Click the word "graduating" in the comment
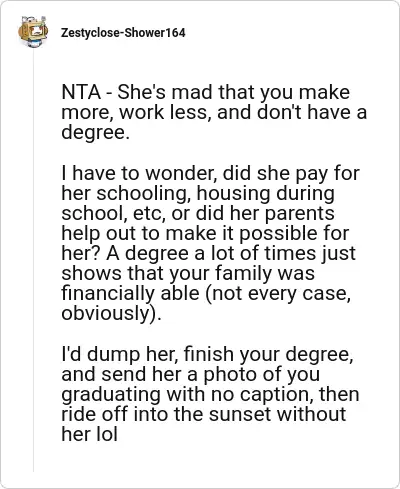This screenshot has width=400, height=489. coord(111,395)
